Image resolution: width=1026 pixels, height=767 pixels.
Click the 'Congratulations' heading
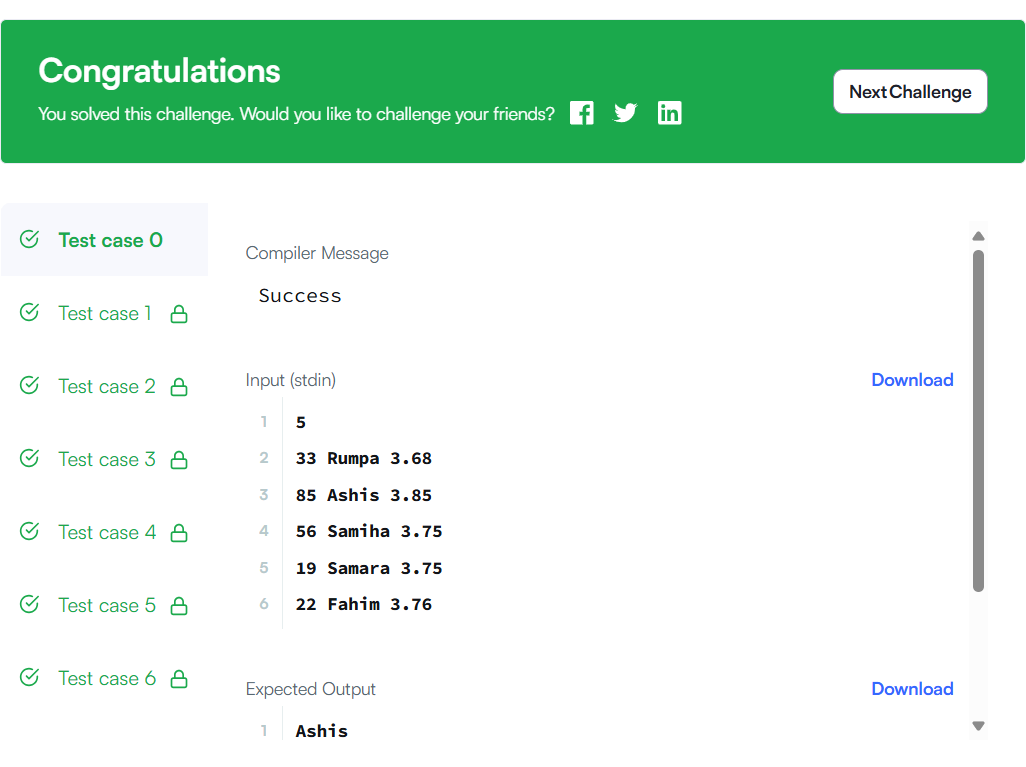[159, 71]
